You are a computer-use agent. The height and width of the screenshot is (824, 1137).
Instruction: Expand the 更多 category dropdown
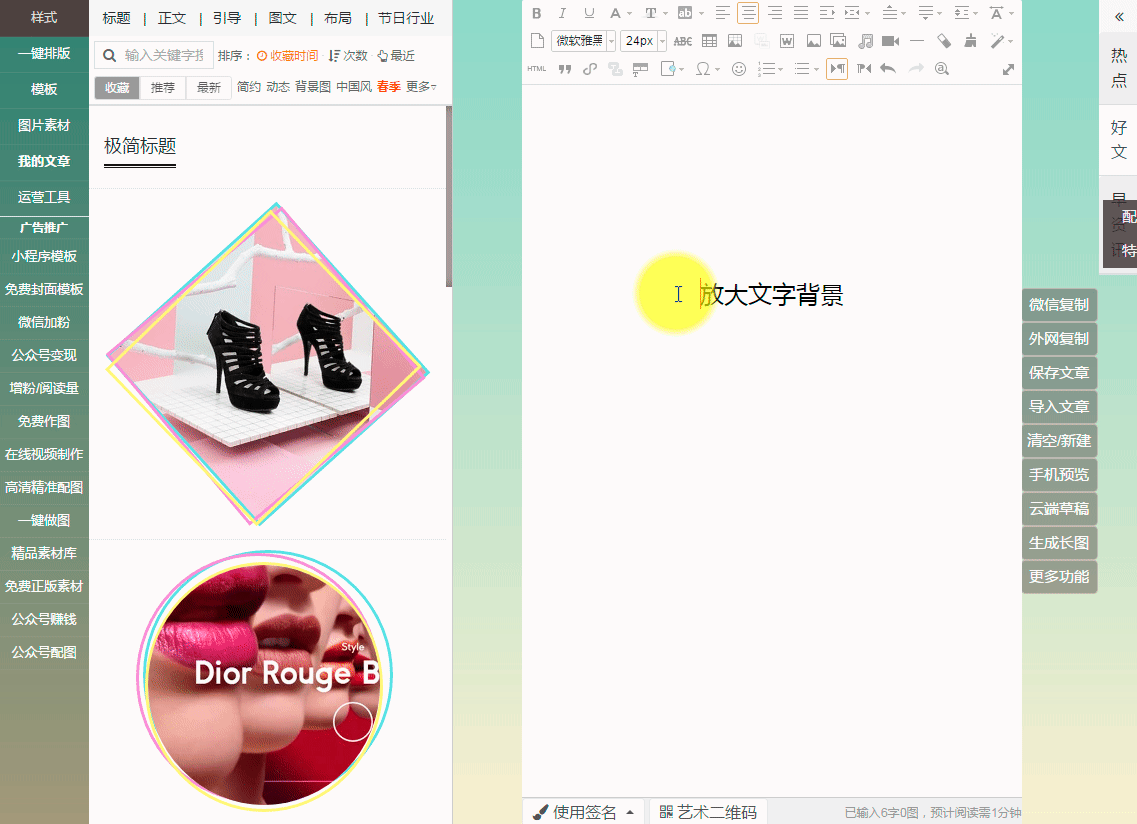tap(421, 86)
